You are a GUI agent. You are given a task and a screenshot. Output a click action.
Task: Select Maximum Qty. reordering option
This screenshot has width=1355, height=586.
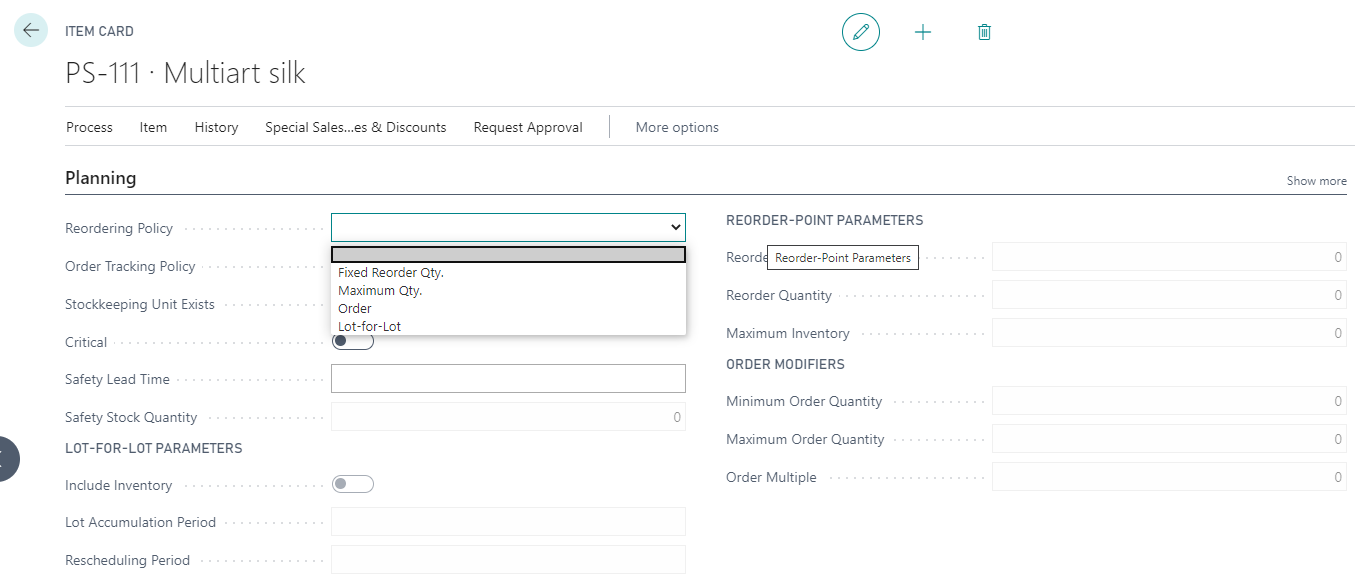pyautogui.click(x=380, y=291)
